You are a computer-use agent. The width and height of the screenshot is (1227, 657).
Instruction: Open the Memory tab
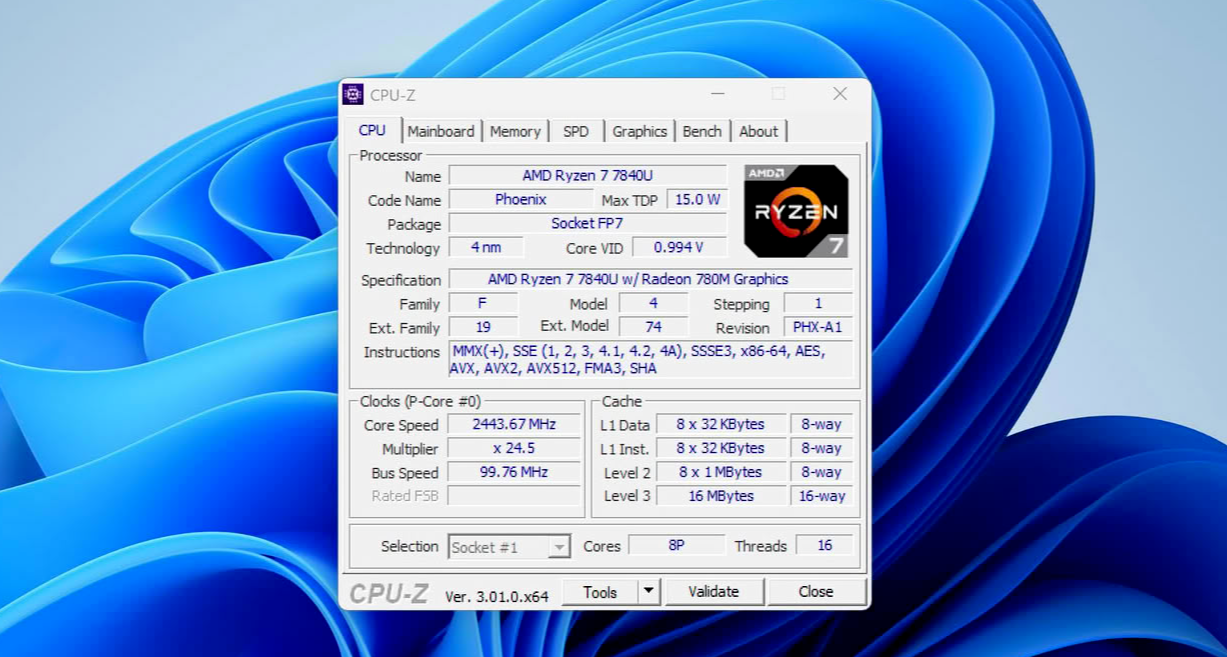coord(515,131)
